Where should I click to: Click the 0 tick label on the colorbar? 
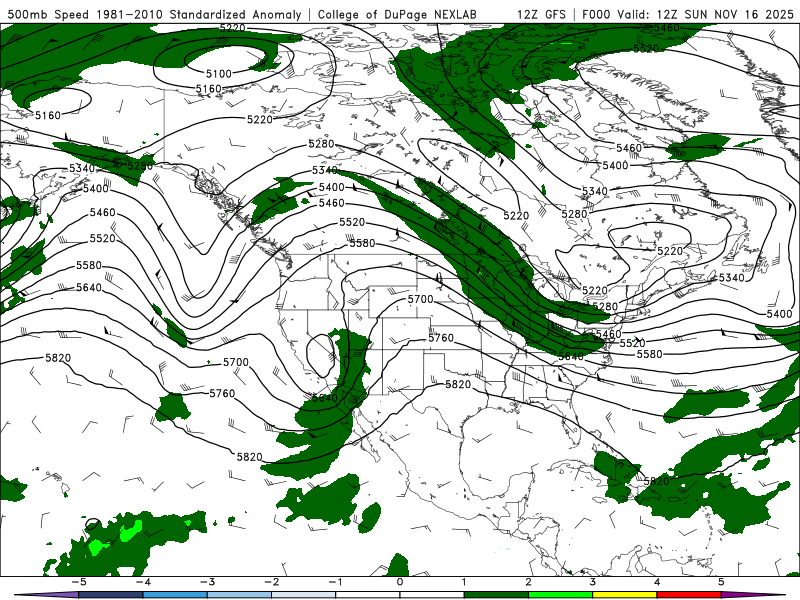click(x=400, y=582)
